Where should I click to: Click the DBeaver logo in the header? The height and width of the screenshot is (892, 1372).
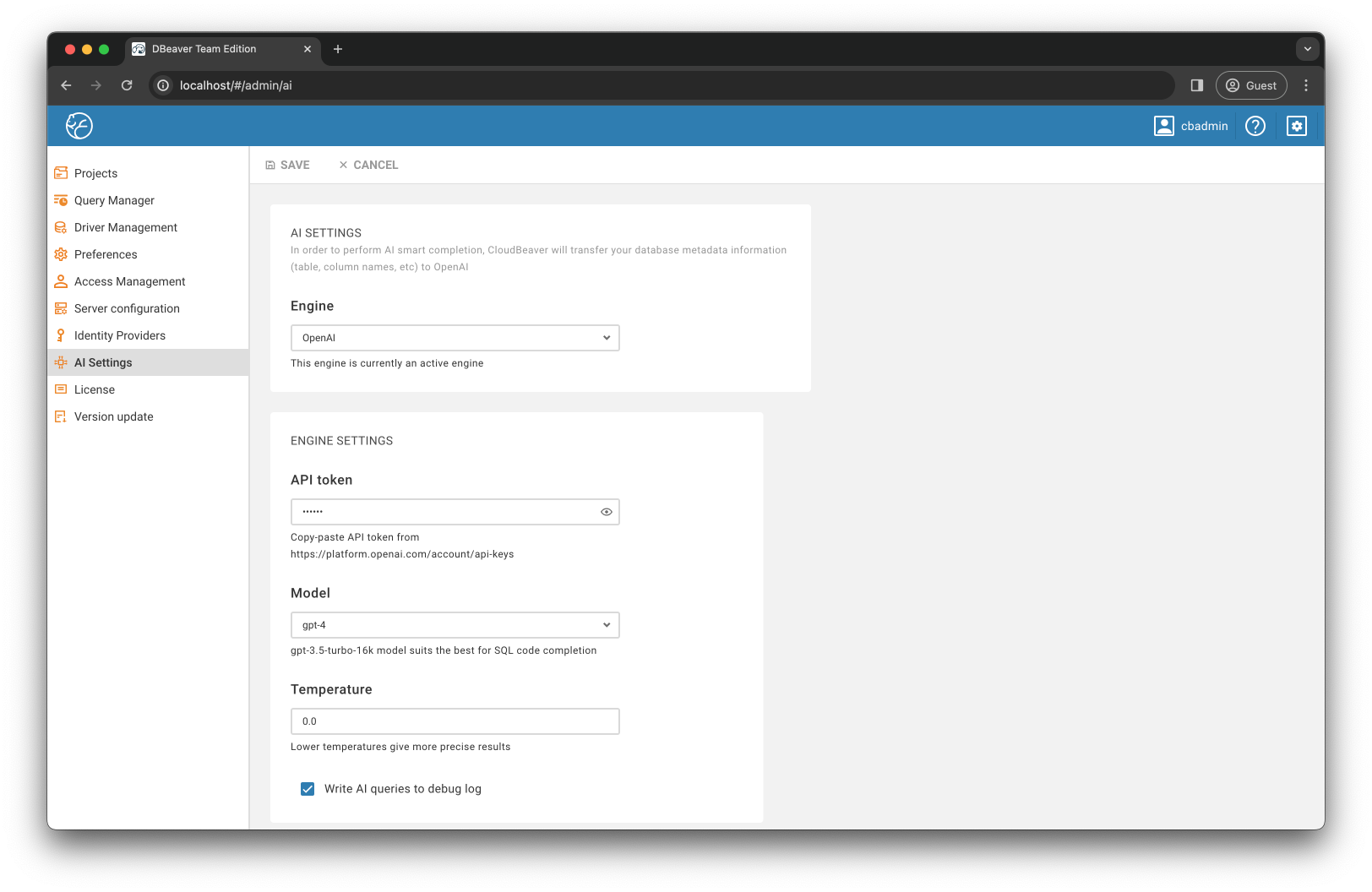pos(79,126)
